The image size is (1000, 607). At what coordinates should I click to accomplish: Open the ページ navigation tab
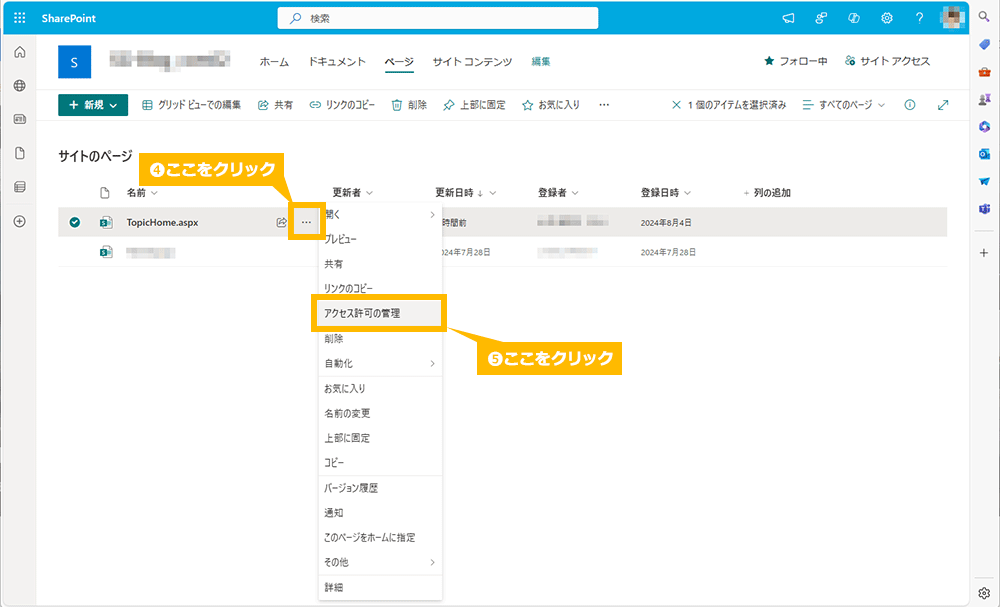[399, 61]
